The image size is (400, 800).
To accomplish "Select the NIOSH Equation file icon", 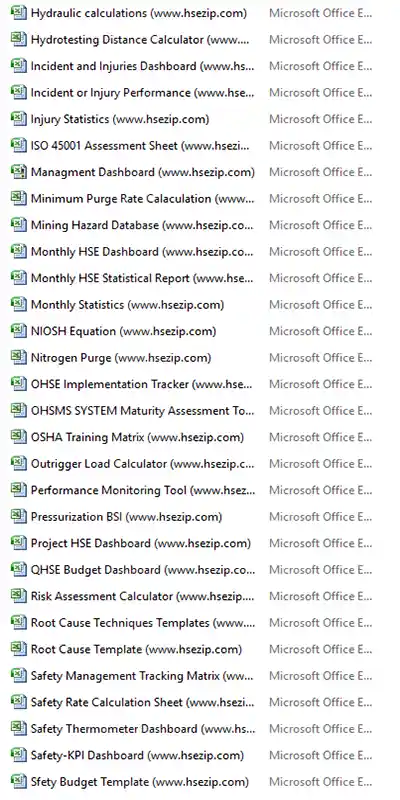I will [19, 332].
